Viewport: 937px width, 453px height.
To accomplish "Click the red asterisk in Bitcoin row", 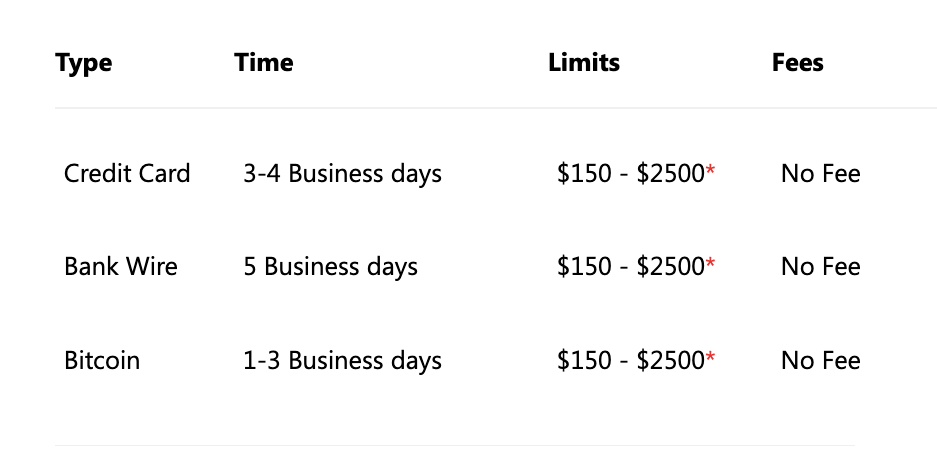I will tap(710, 357).
